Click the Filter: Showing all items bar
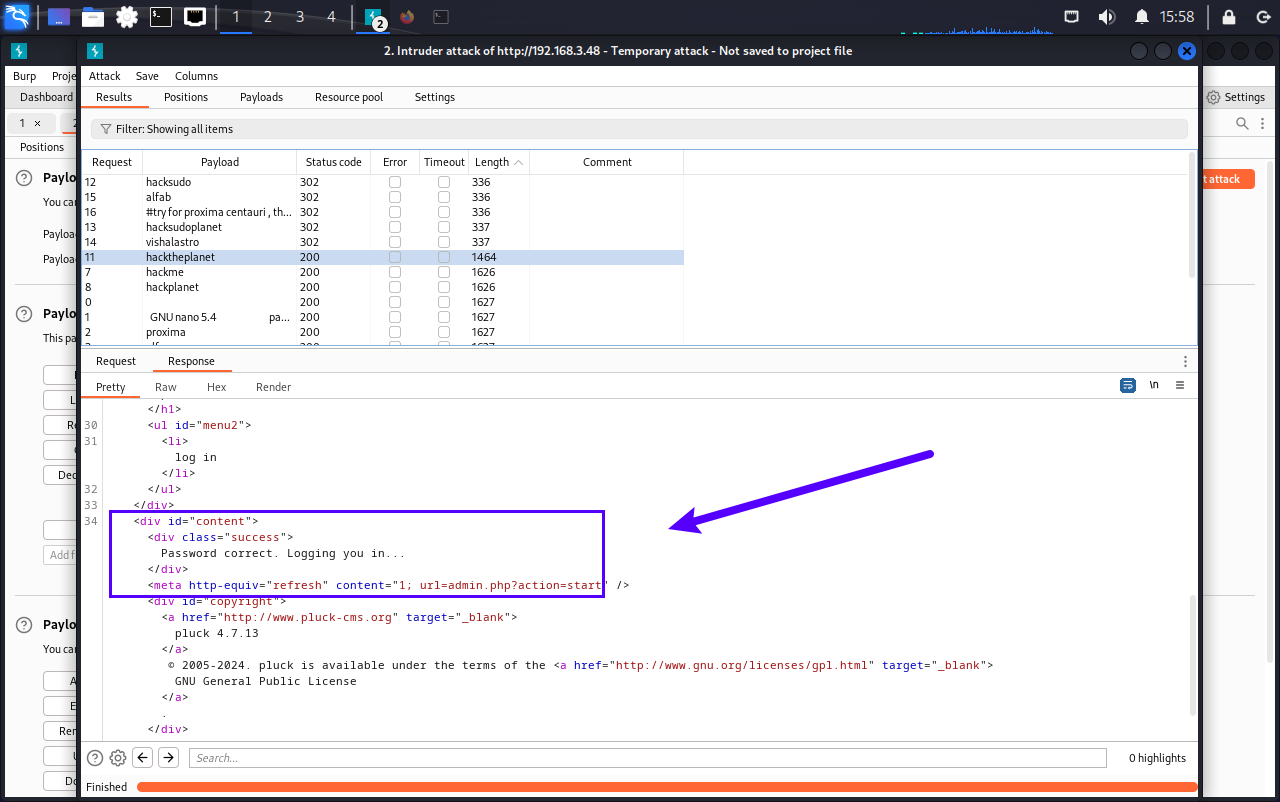The width and height of the screenshot is (1280, 802). (639, 129)
